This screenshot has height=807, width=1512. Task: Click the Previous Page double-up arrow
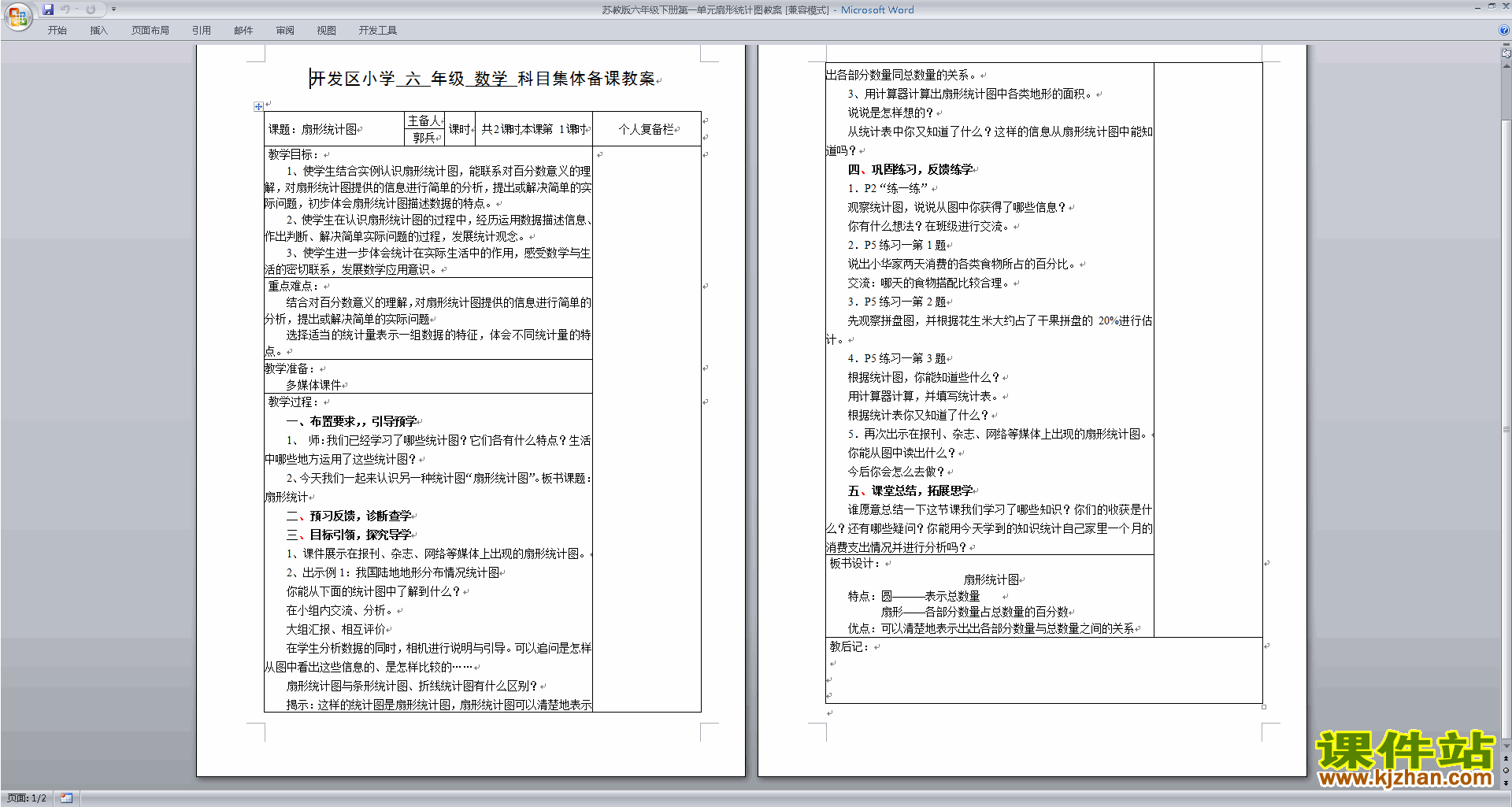point(1506,759)
